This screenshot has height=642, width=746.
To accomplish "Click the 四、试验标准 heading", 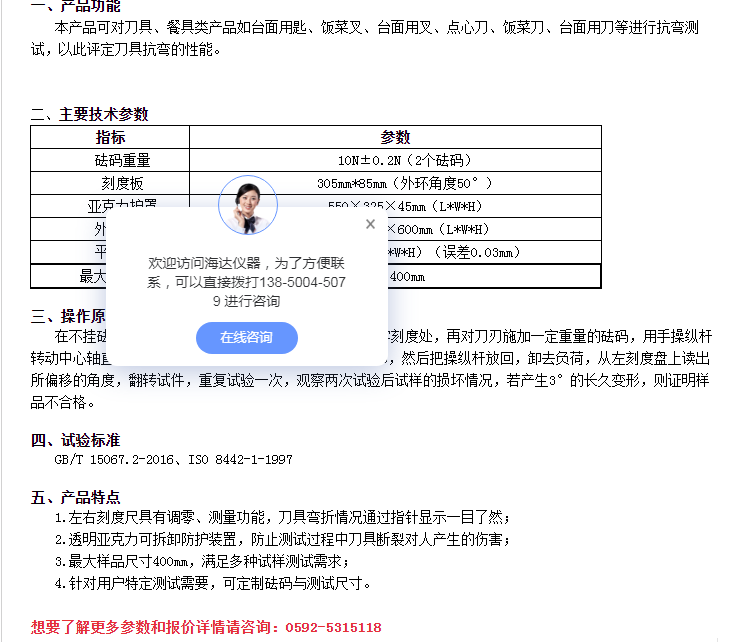I will (76, 439).
